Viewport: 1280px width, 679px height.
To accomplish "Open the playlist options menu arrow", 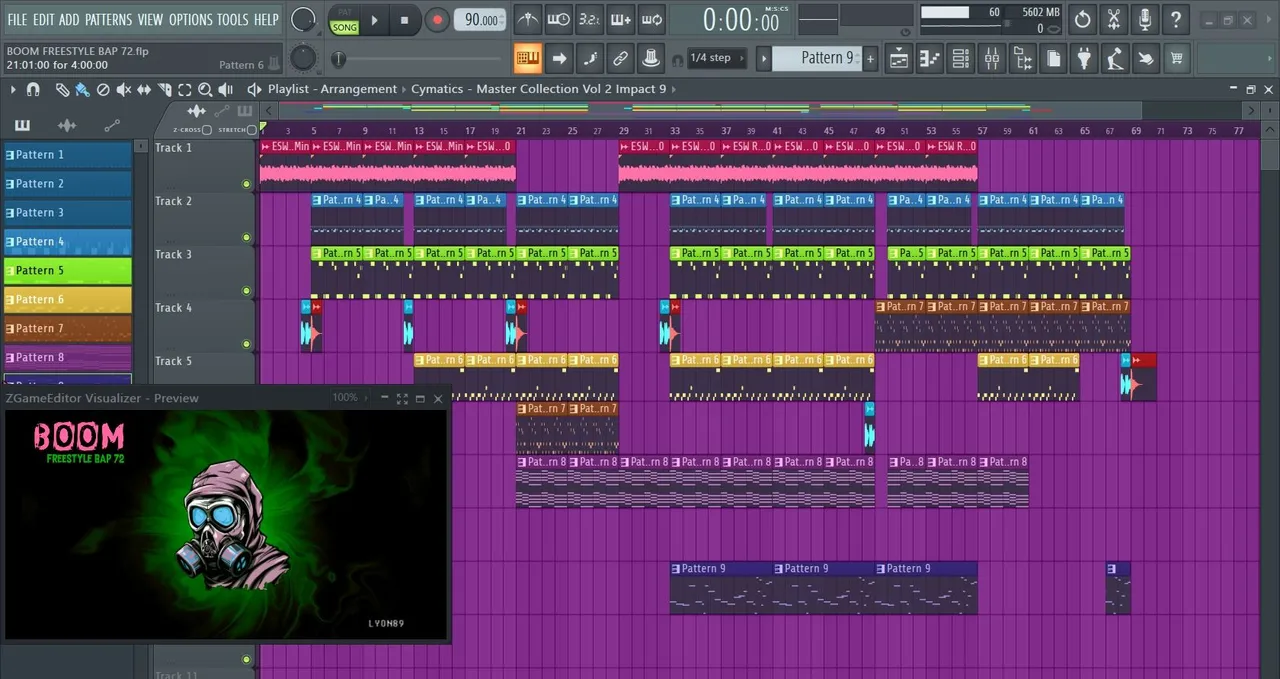I will [x=13, y=89].
